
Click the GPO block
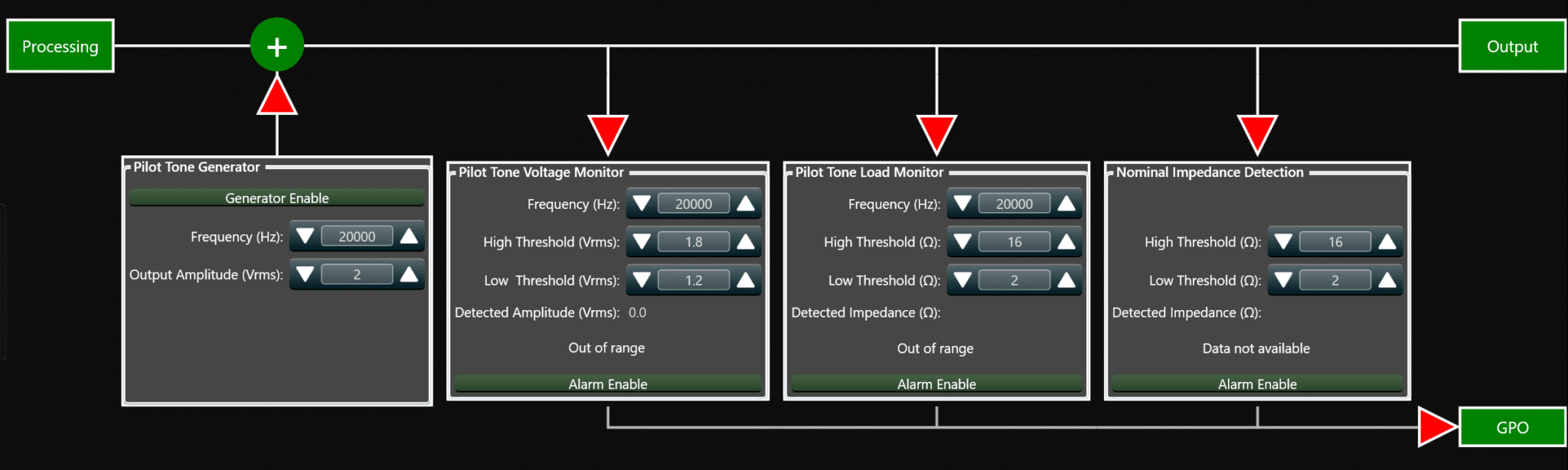tap(1512, 427)
